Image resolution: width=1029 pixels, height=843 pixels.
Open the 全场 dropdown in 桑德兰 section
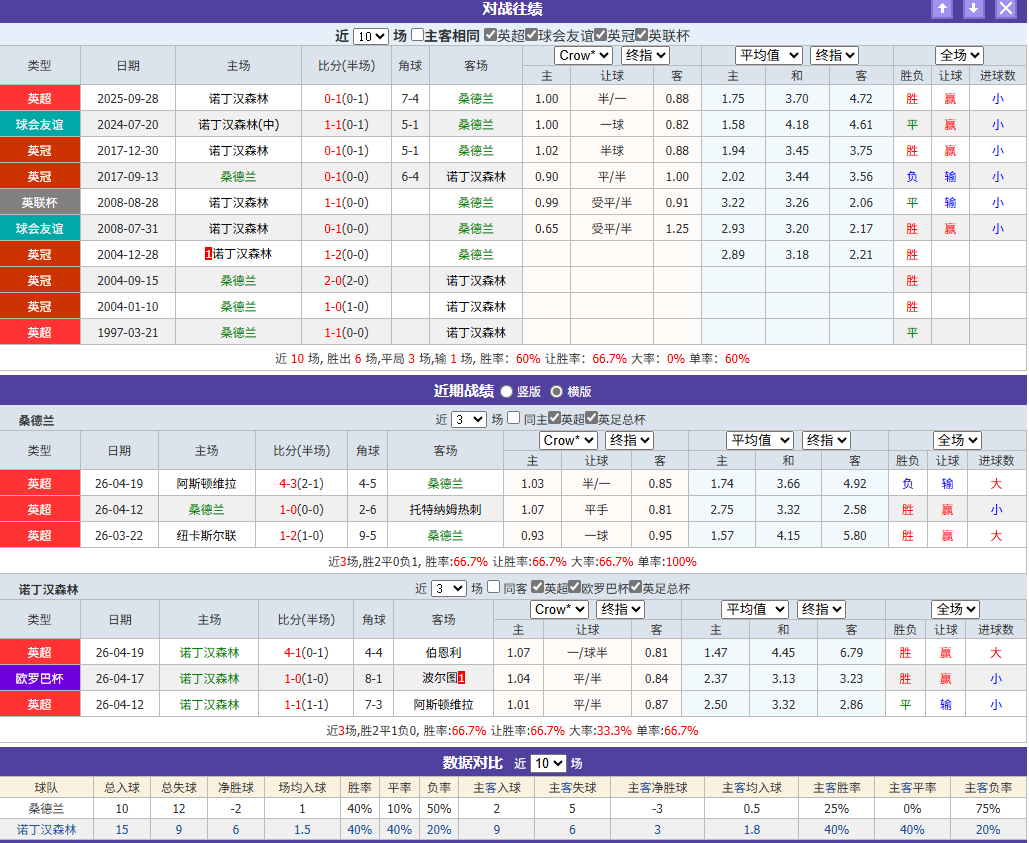[x=955, y=440]
